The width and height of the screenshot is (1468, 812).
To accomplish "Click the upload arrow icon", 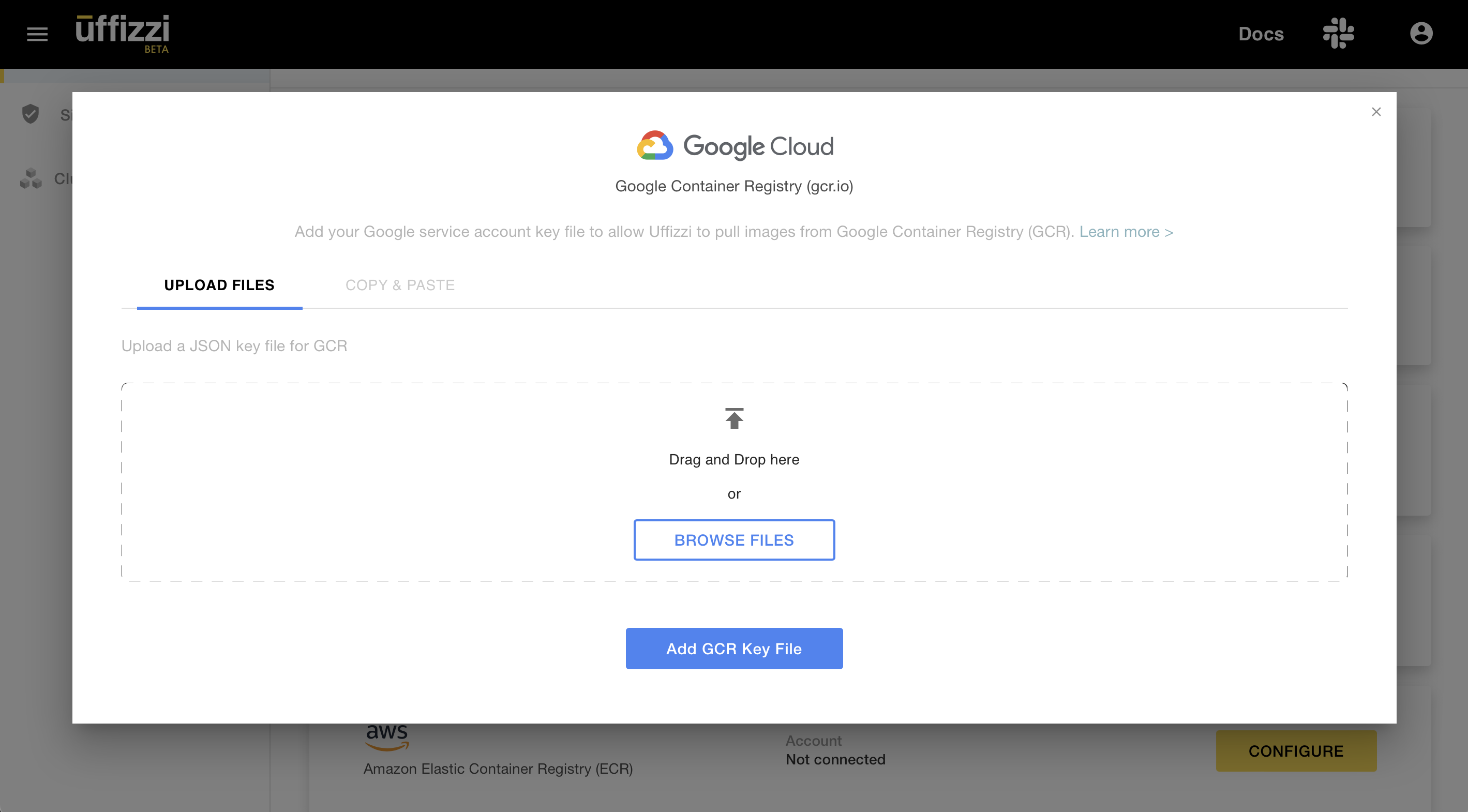I will (x=734, y=418).
